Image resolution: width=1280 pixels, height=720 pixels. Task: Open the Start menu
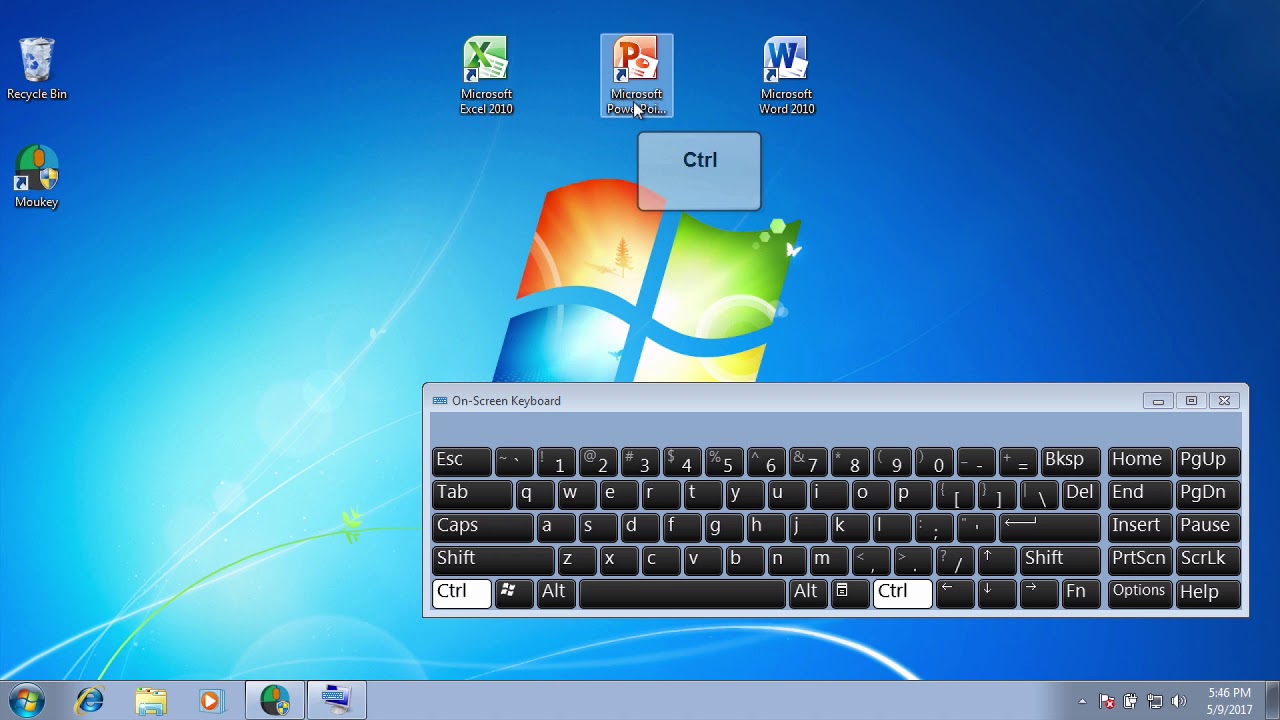[x=27, y=699]
